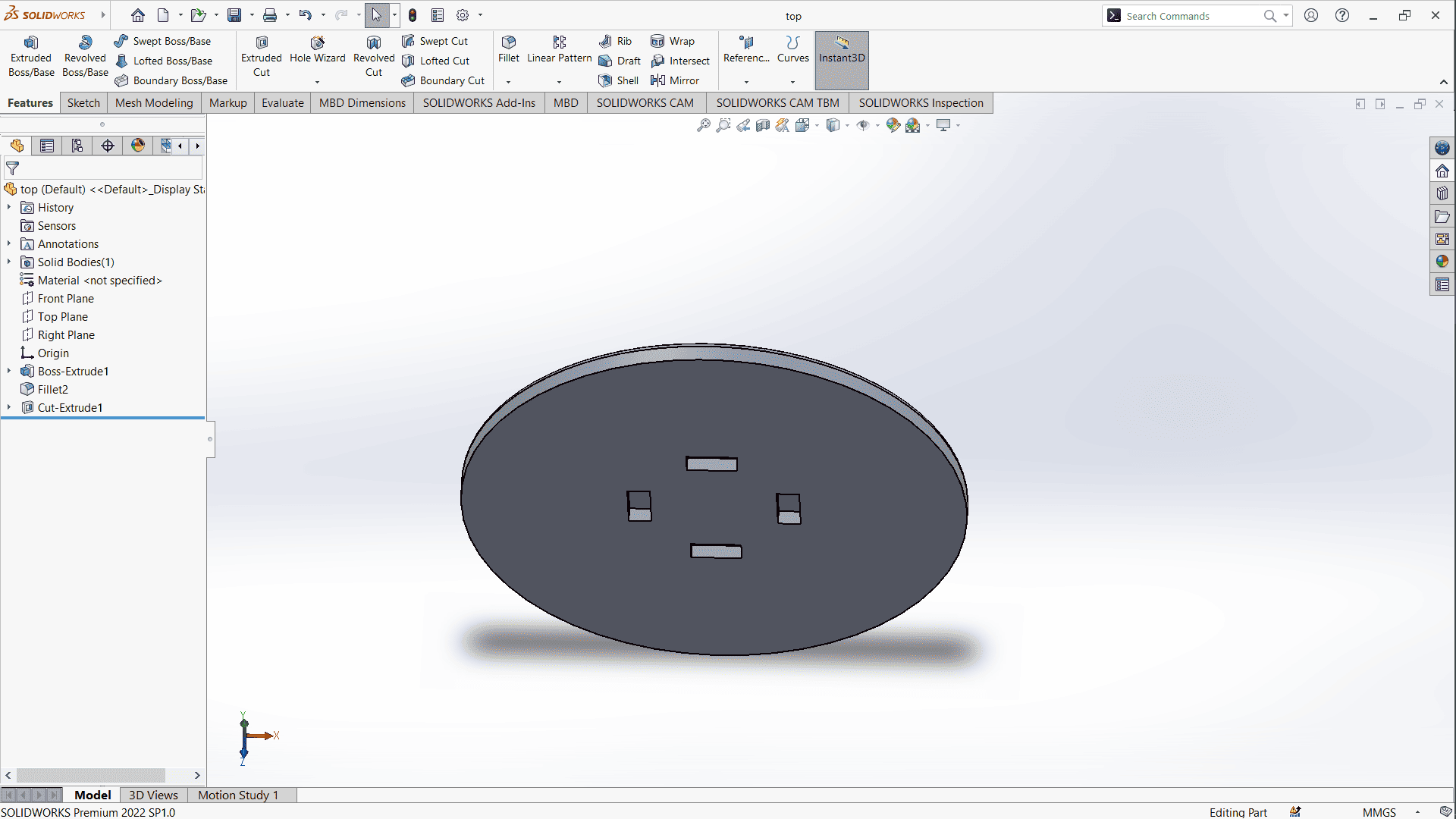
Task: Expand the Cut-Extrude1 feature
Action: click(9, 407)
